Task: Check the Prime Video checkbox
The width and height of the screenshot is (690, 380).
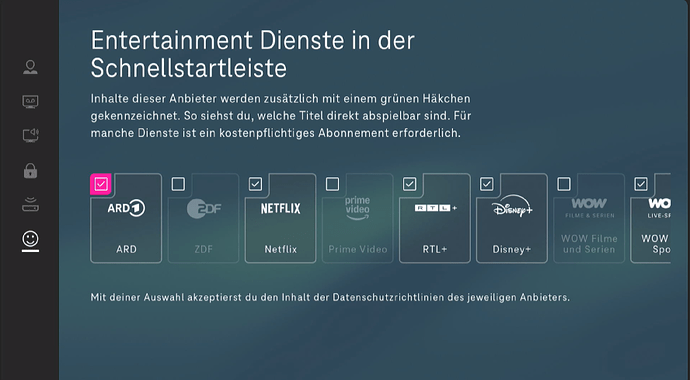Action: [332, 184]
